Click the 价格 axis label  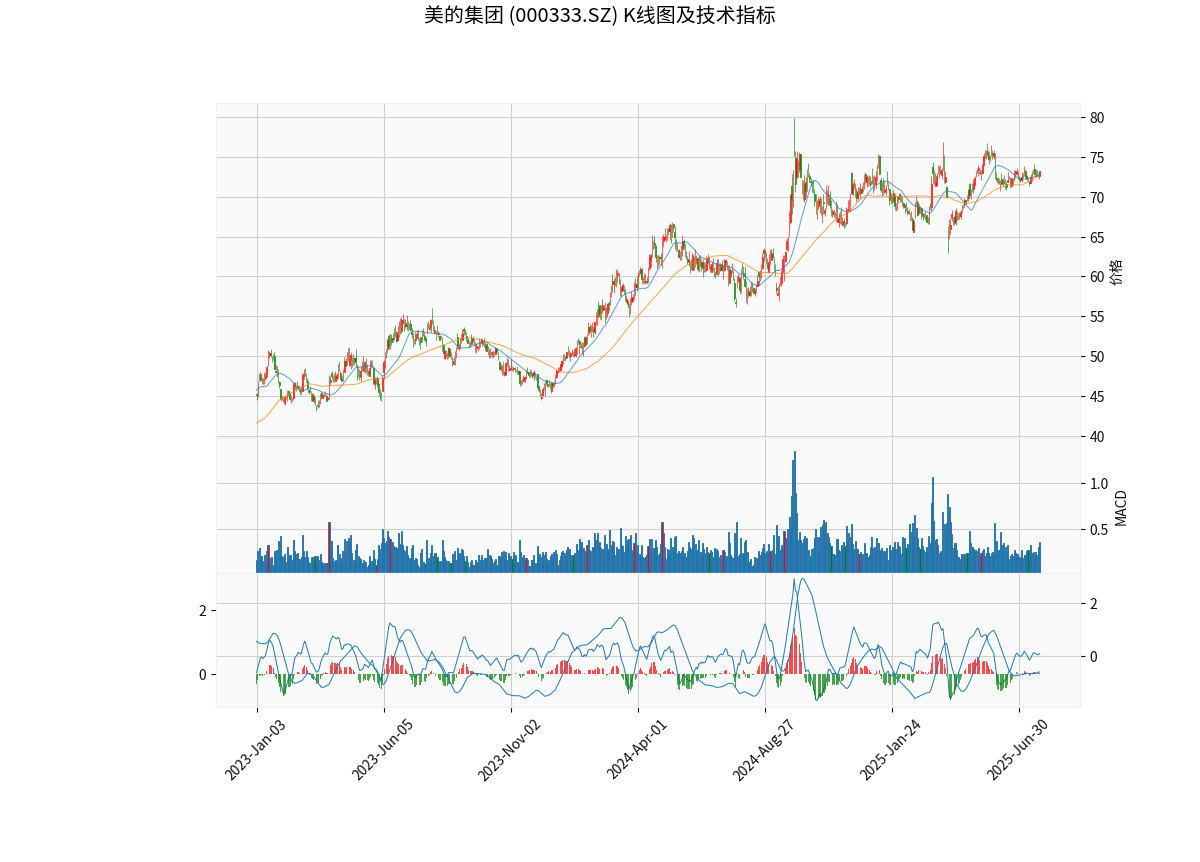point(1117,271)
